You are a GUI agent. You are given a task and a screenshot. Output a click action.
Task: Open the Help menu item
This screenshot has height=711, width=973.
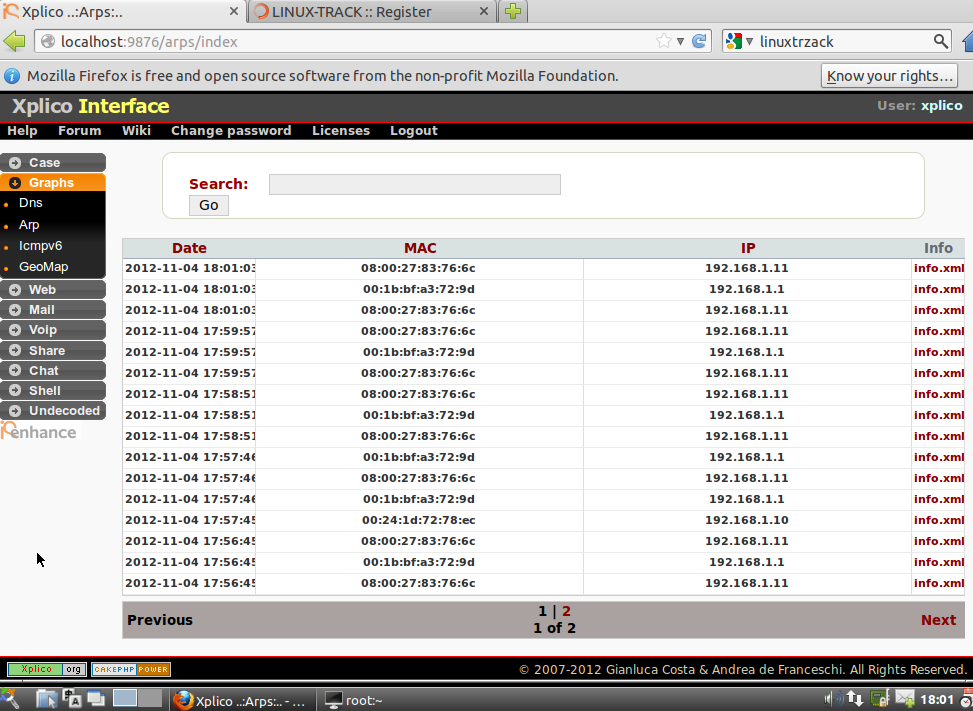coord(22,131)
